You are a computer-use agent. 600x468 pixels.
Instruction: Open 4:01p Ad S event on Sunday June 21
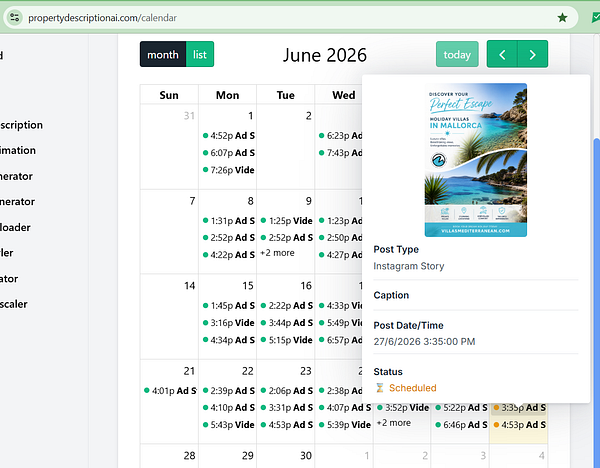pyautogui.click(x=170, y=391)
